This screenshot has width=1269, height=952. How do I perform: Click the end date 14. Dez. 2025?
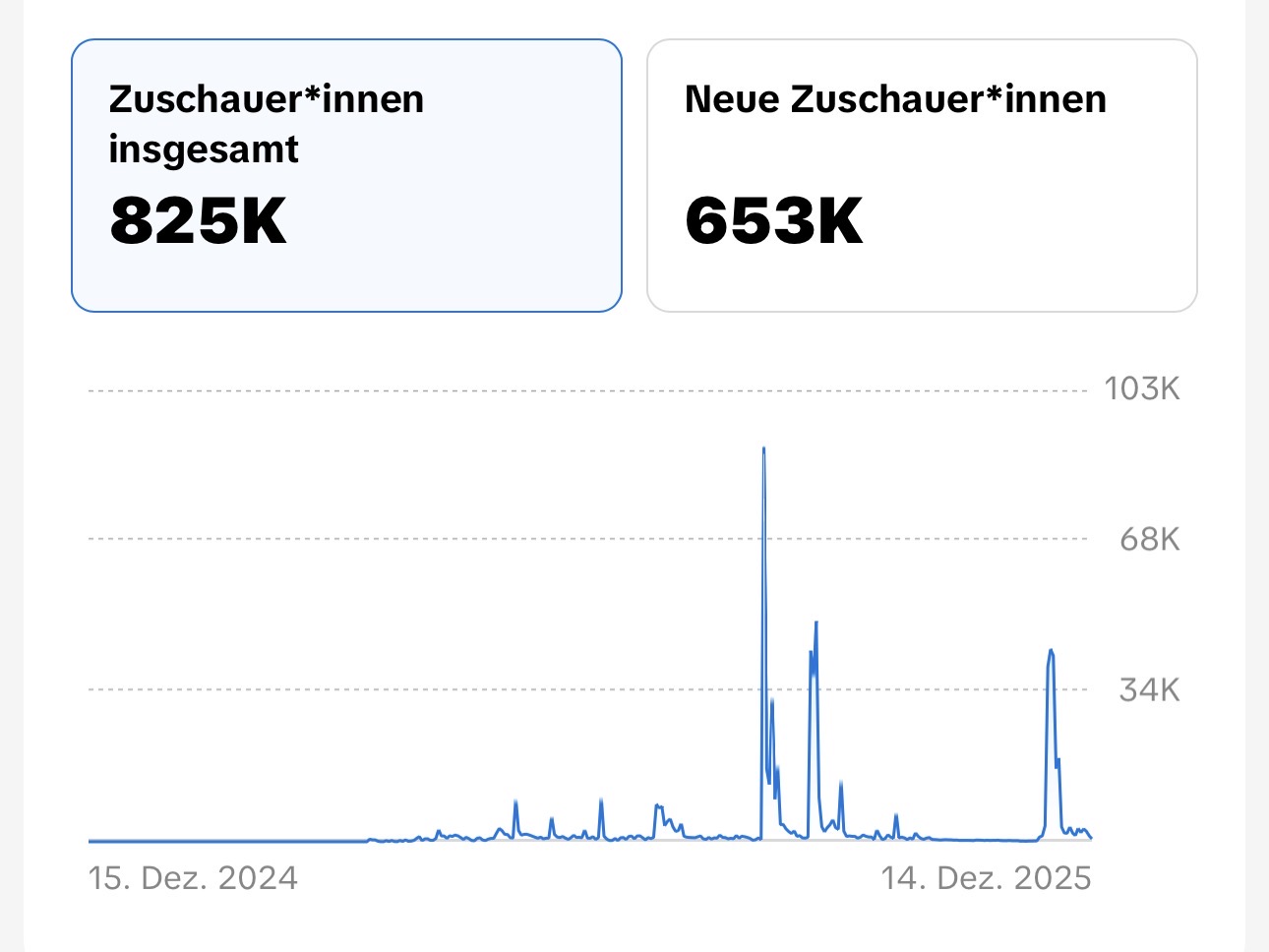pyautogui.click(x=986, y=877)
